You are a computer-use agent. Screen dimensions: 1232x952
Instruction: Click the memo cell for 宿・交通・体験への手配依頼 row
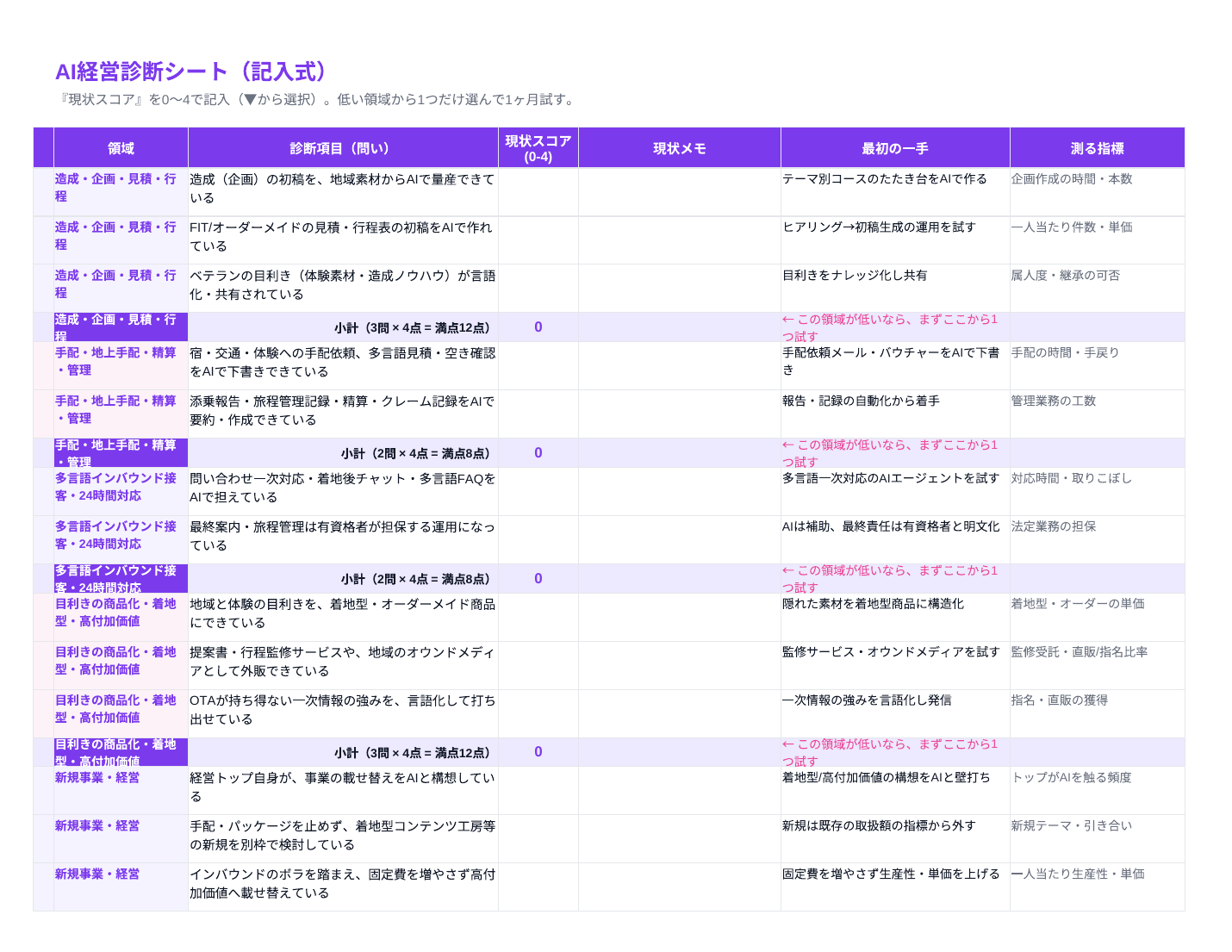(680, 365)
